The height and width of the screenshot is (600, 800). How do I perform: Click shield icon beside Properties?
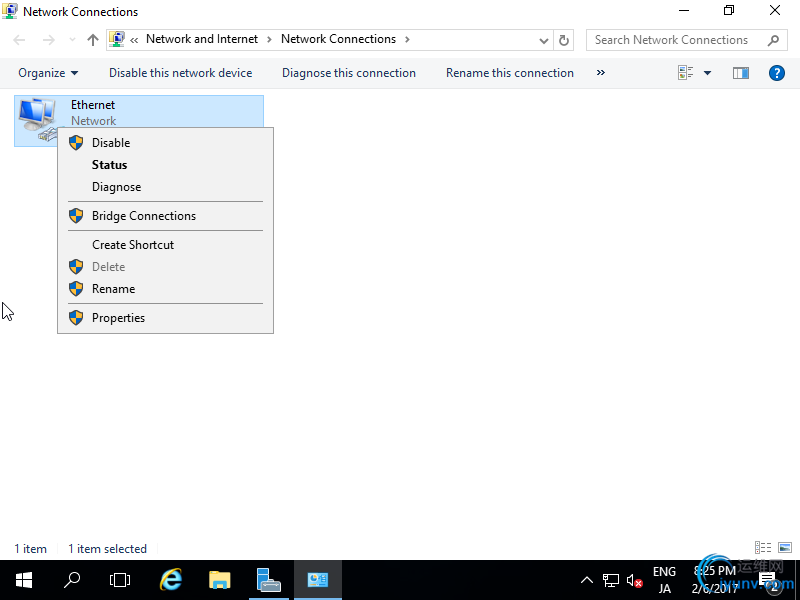[x=76, y=318]
